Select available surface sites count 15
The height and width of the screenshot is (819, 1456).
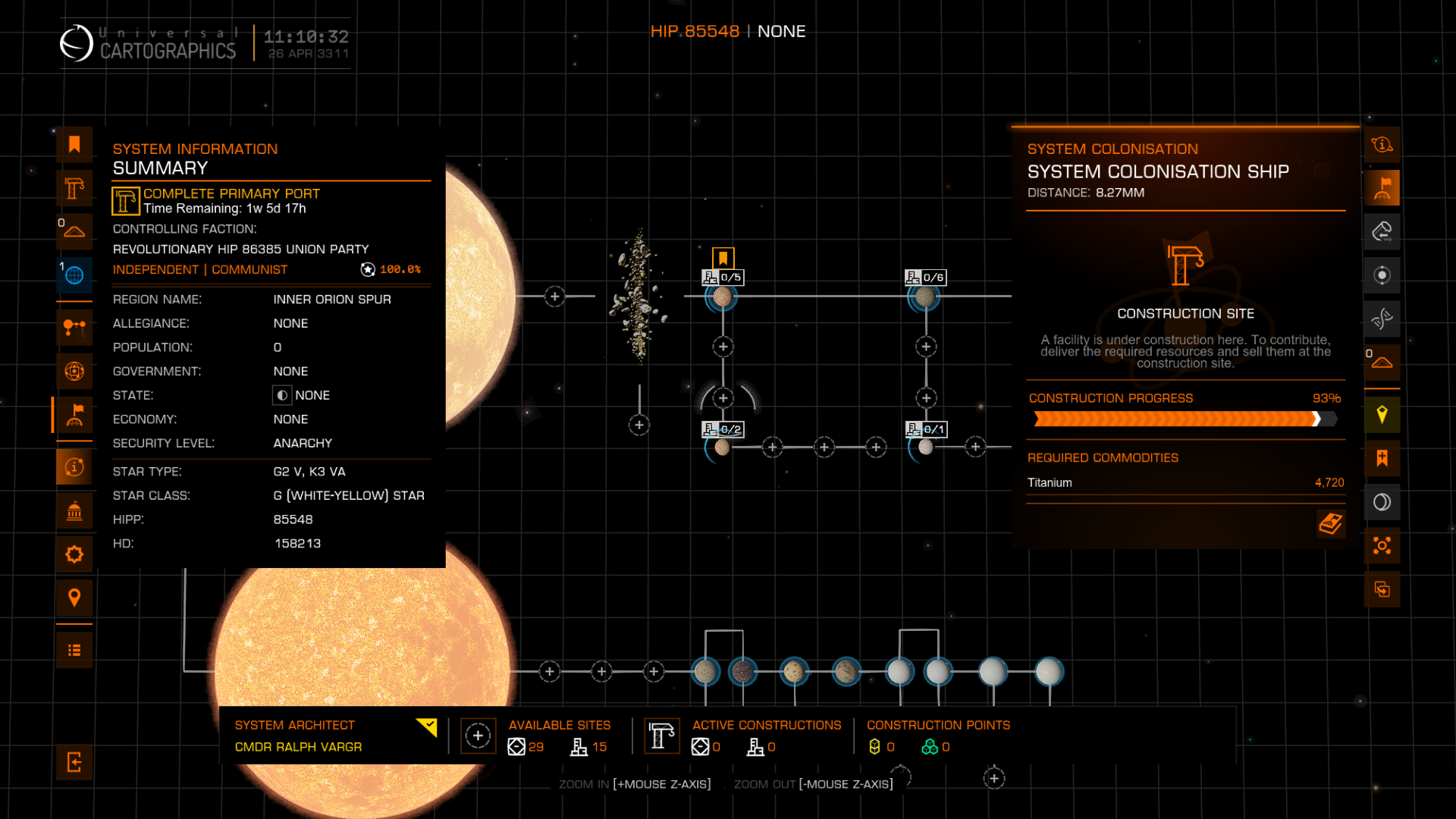(x=589, y=747)
